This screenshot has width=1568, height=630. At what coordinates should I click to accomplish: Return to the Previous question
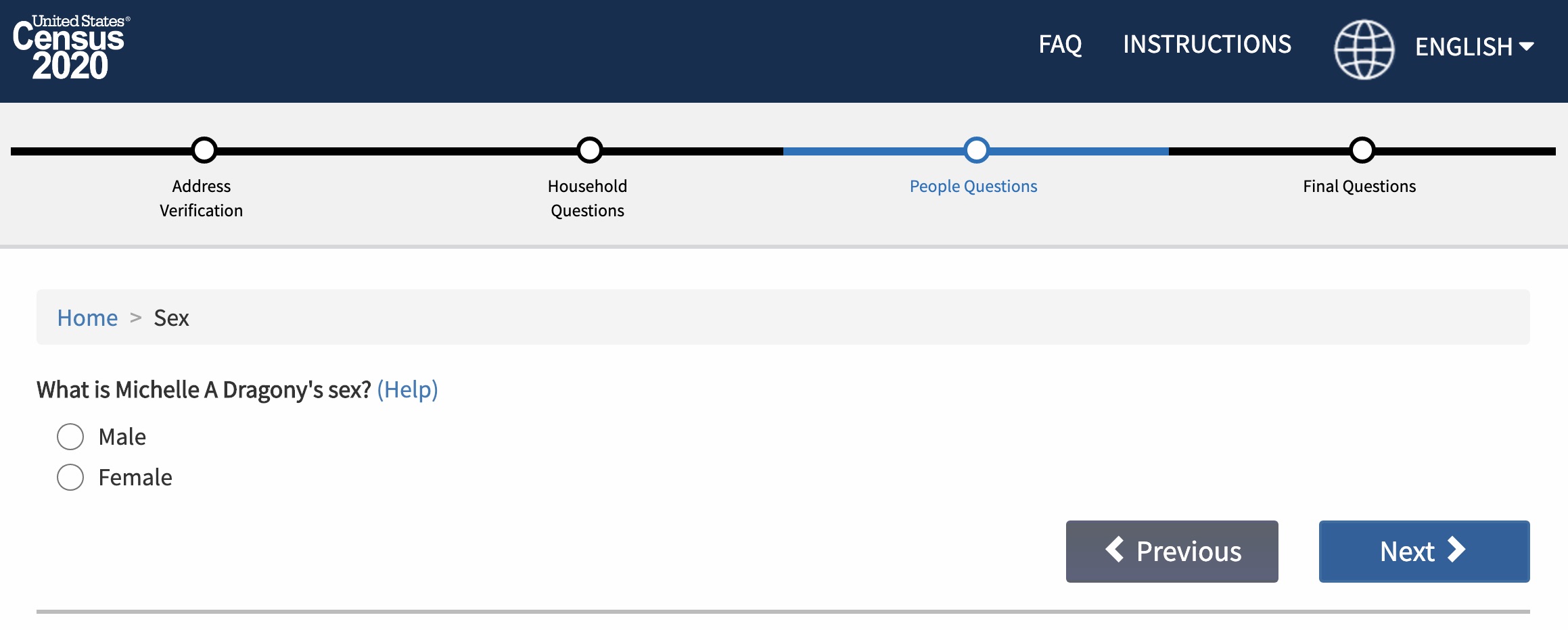point(1172,551)
